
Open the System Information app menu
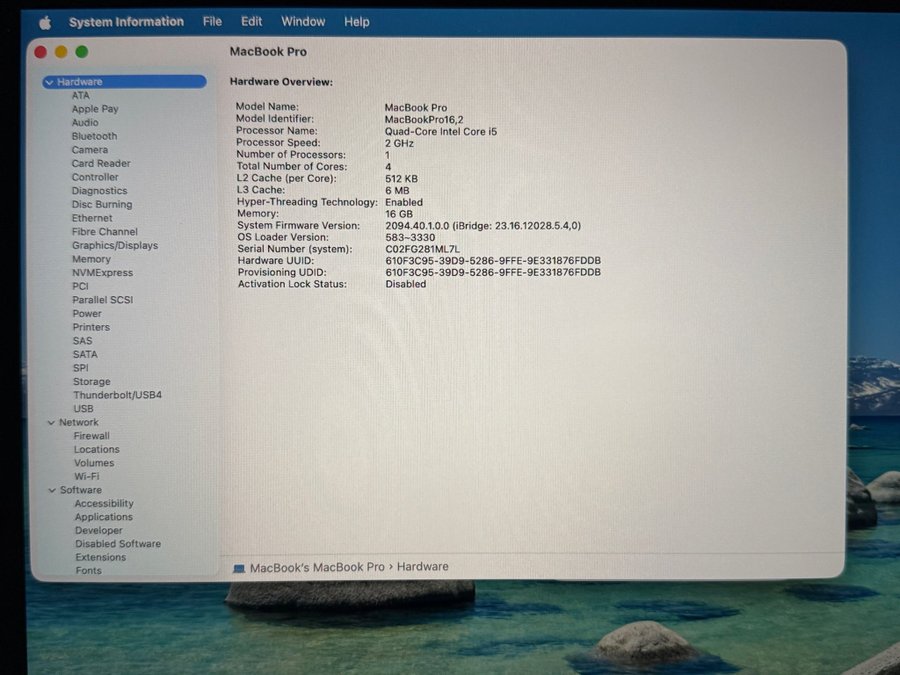126,22
